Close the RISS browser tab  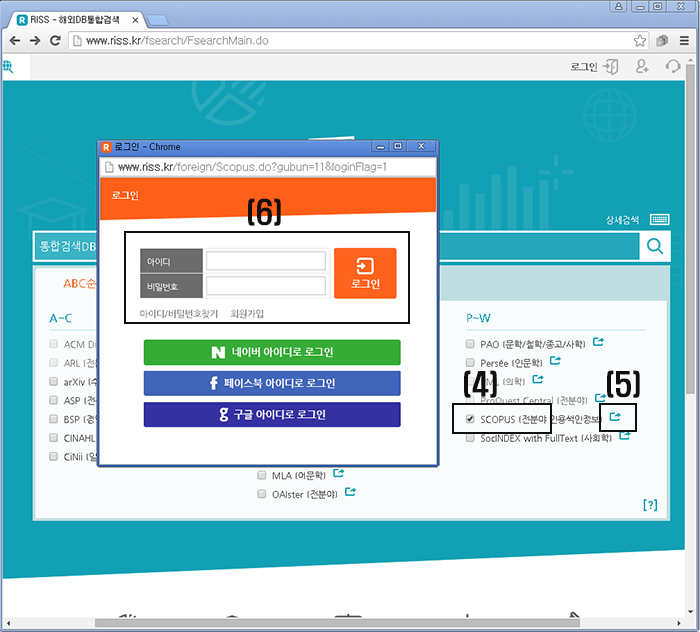135,20
